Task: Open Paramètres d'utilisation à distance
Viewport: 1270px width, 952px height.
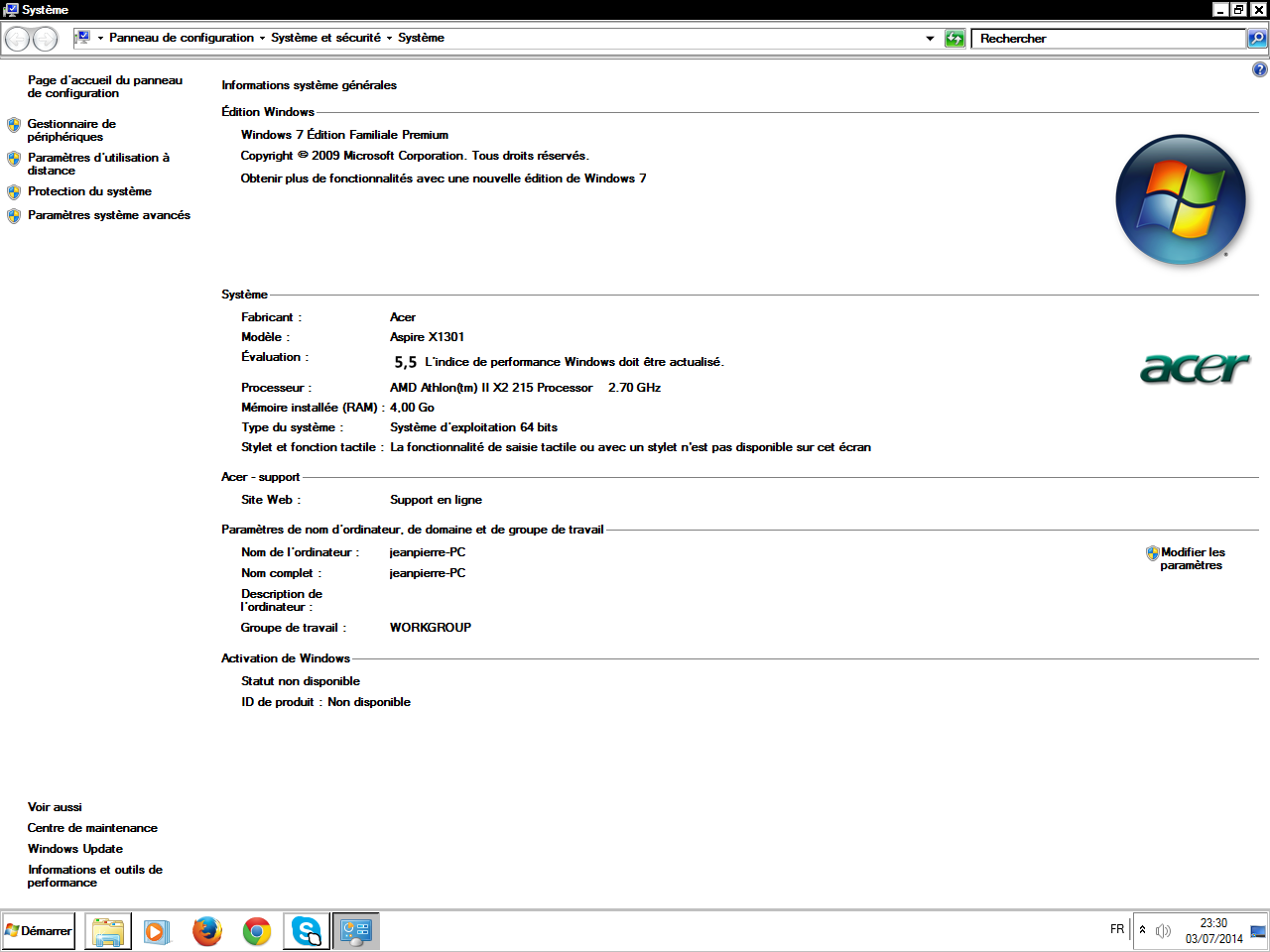Action: pos(98,164)
